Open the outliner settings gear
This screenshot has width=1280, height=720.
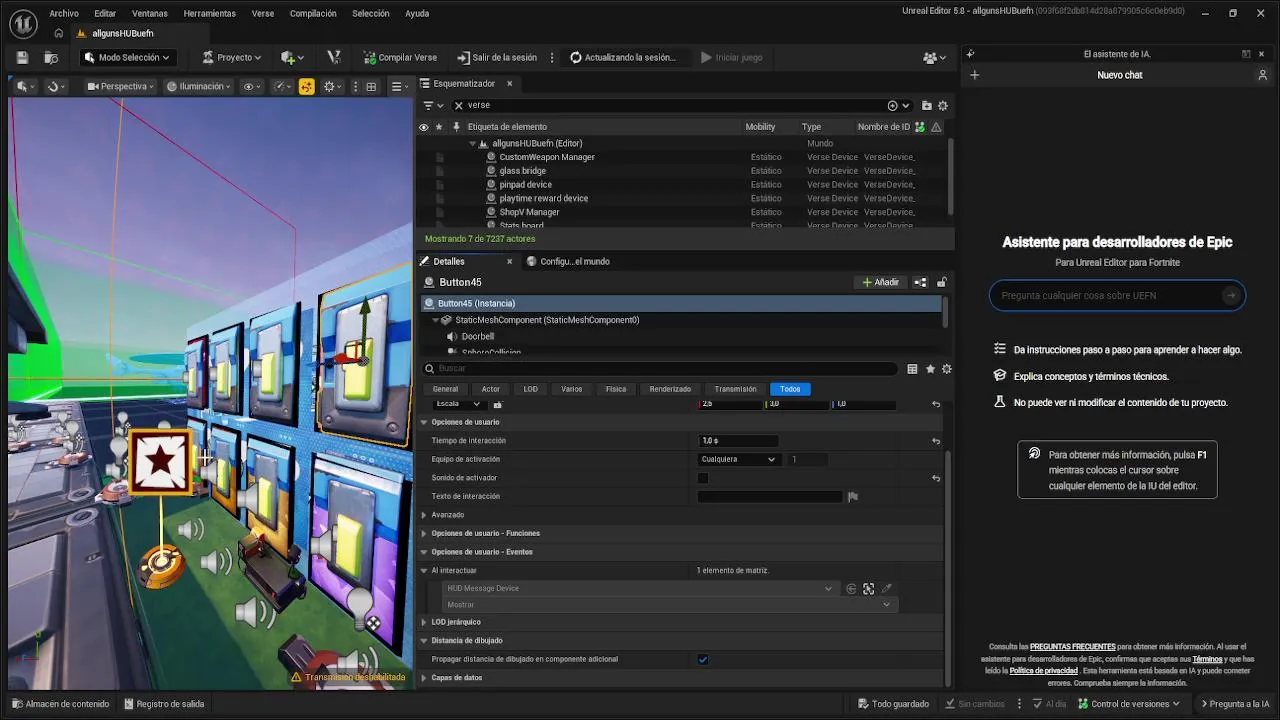942,105
